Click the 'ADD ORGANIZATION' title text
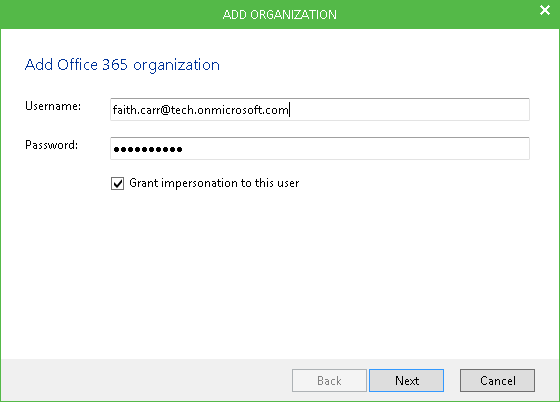This screenshot has height=402, width=560. [x=280, y=15]
